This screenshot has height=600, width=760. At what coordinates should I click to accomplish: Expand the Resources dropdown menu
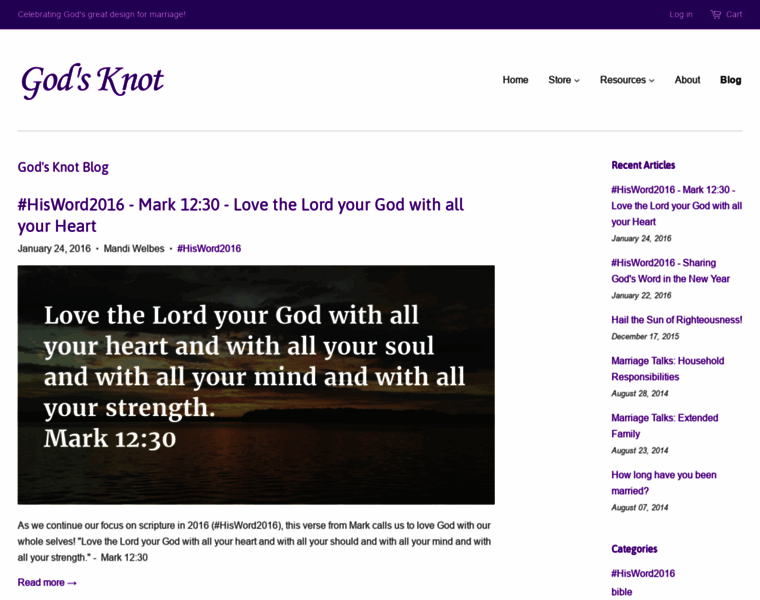[x=627, y=80]
